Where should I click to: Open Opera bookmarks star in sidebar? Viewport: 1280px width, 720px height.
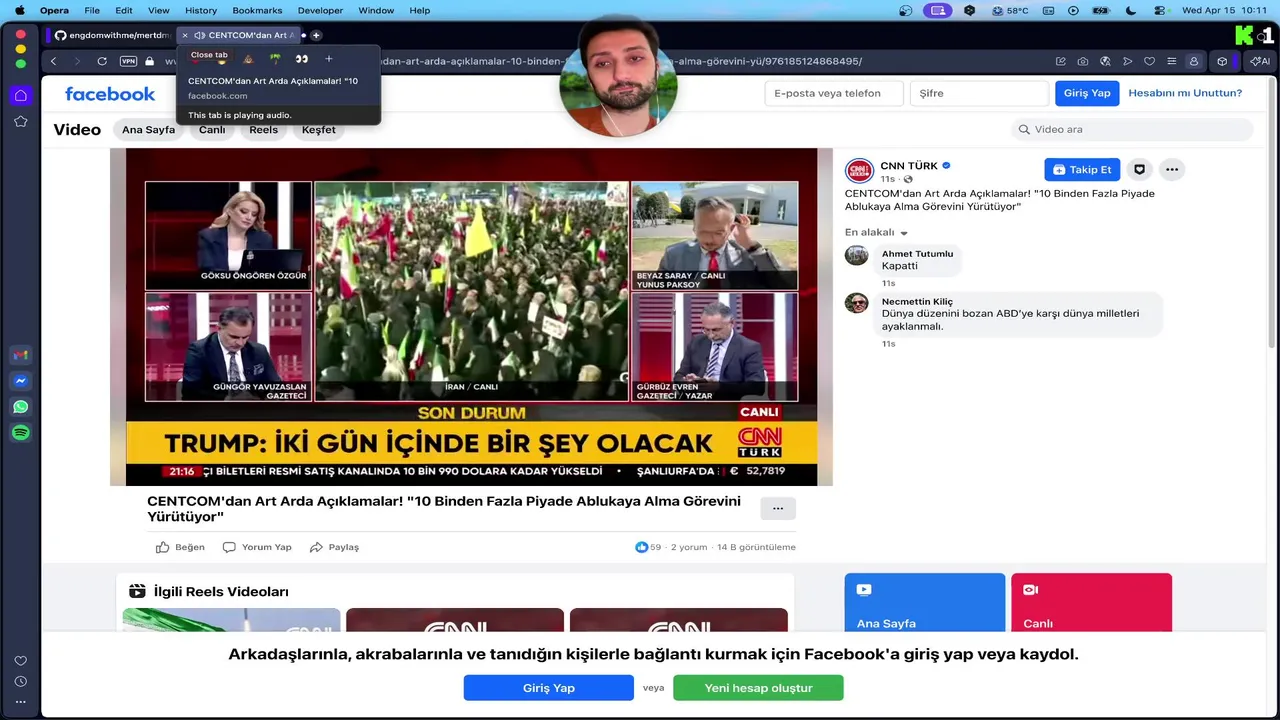pyautogui.click(x=20, y=121)
